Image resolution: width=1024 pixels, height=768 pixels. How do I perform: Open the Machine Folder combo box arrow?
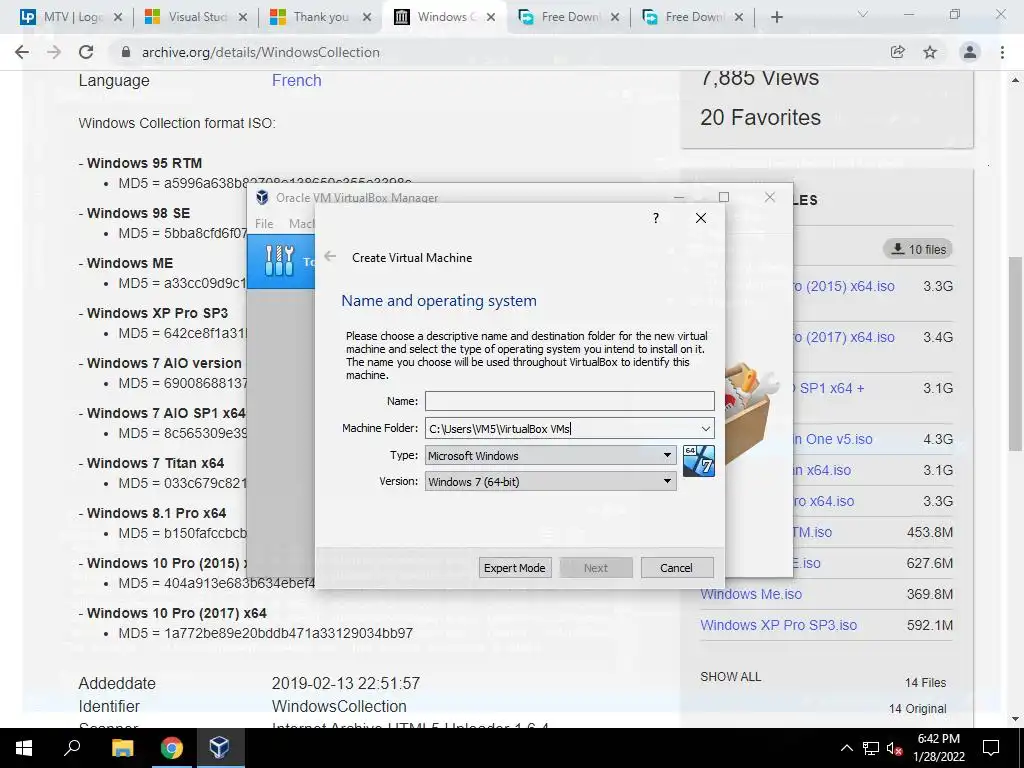pos(705,428)
